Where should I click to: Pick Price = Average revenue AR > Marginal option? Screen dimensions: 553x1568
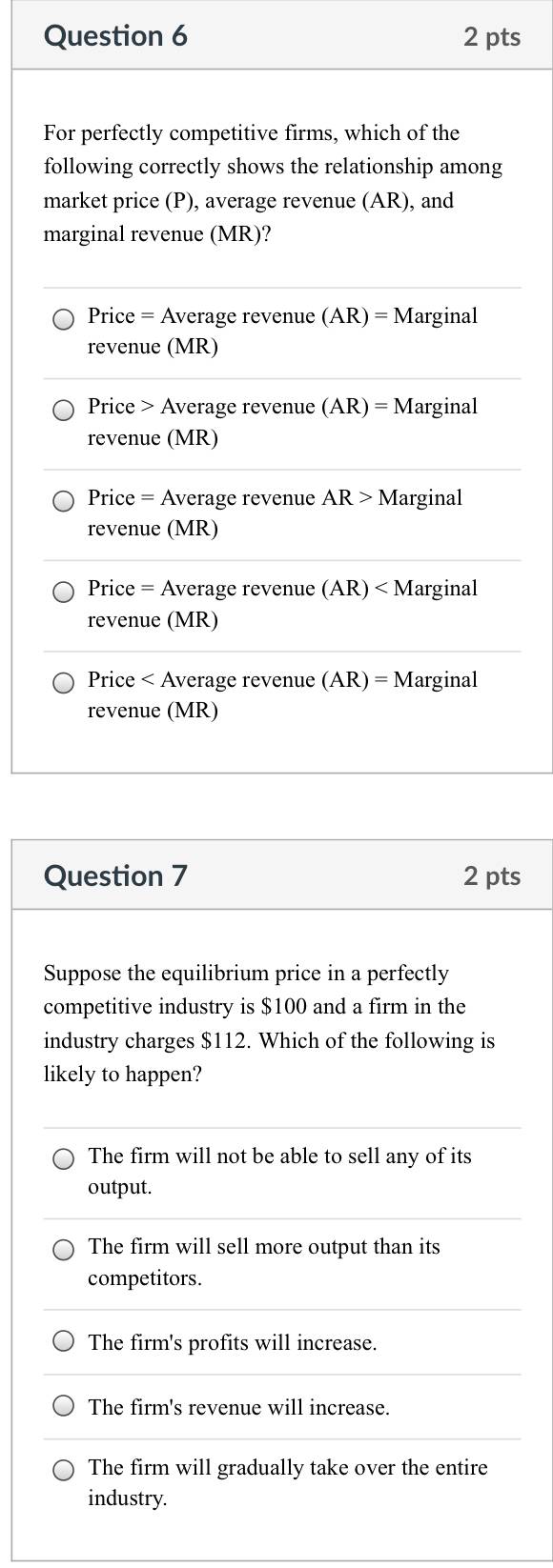(x=64, y=501)
